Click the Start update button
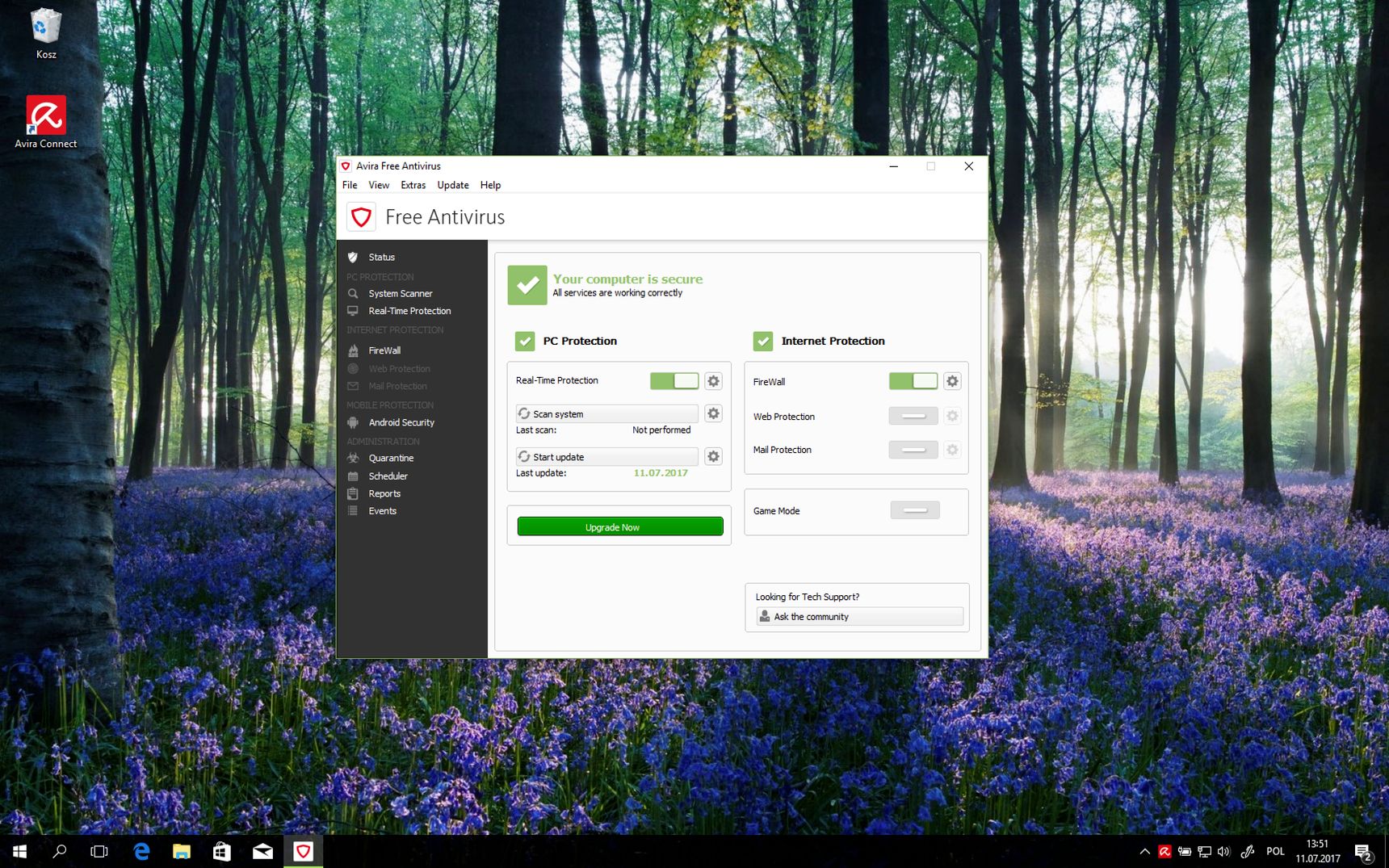Image resolution: width=1389 pixels, height=868 pixels. click(607, 456)
